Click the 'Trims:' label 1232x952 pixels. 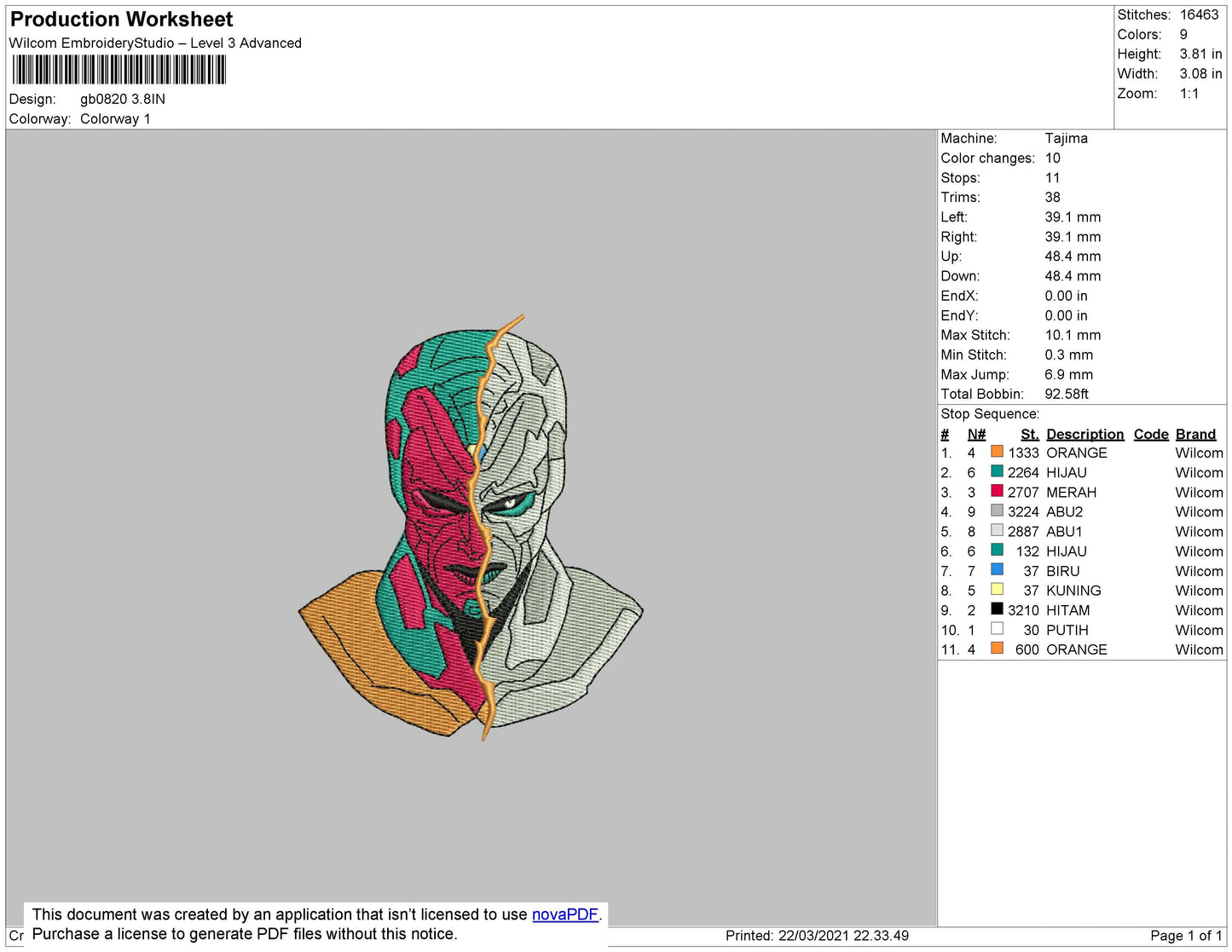960,197
